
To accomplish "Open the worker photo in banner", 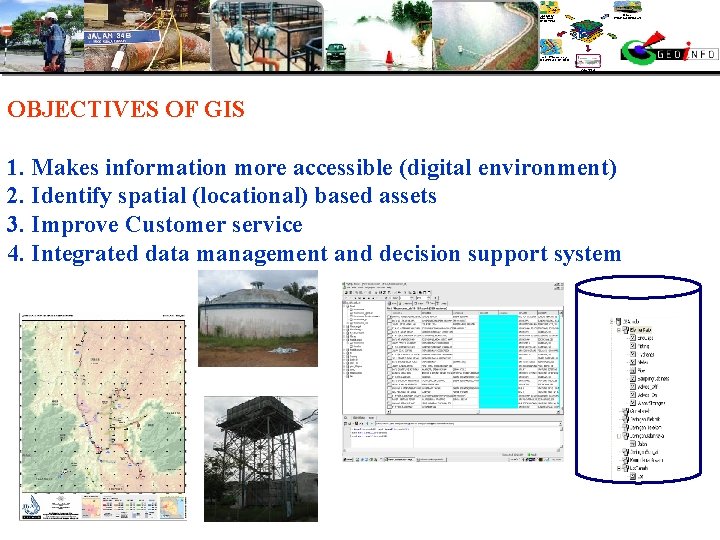I will (42, 35).
